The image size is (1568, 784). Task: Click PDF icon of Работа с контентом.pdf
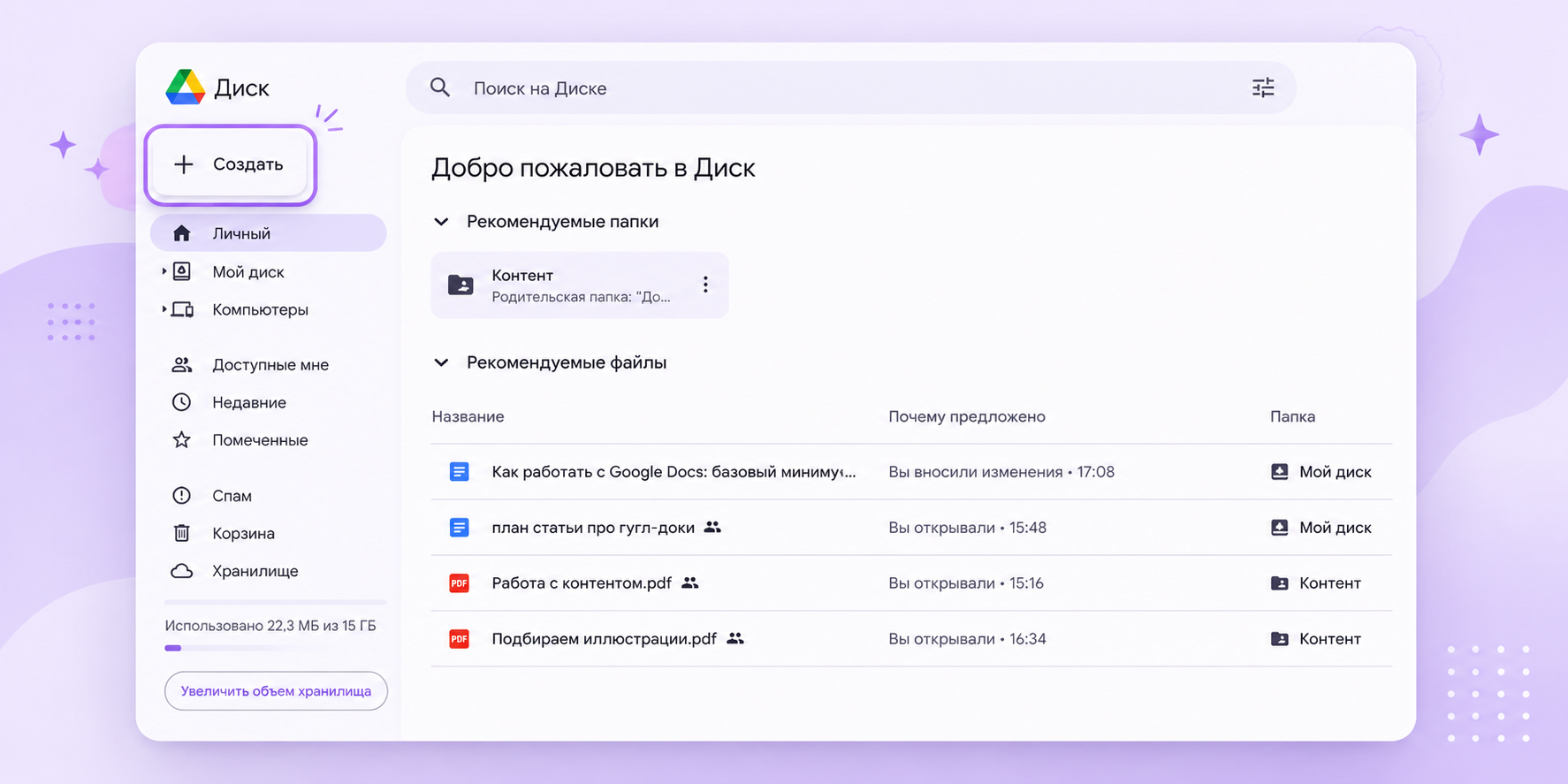(x=459, y=583)
